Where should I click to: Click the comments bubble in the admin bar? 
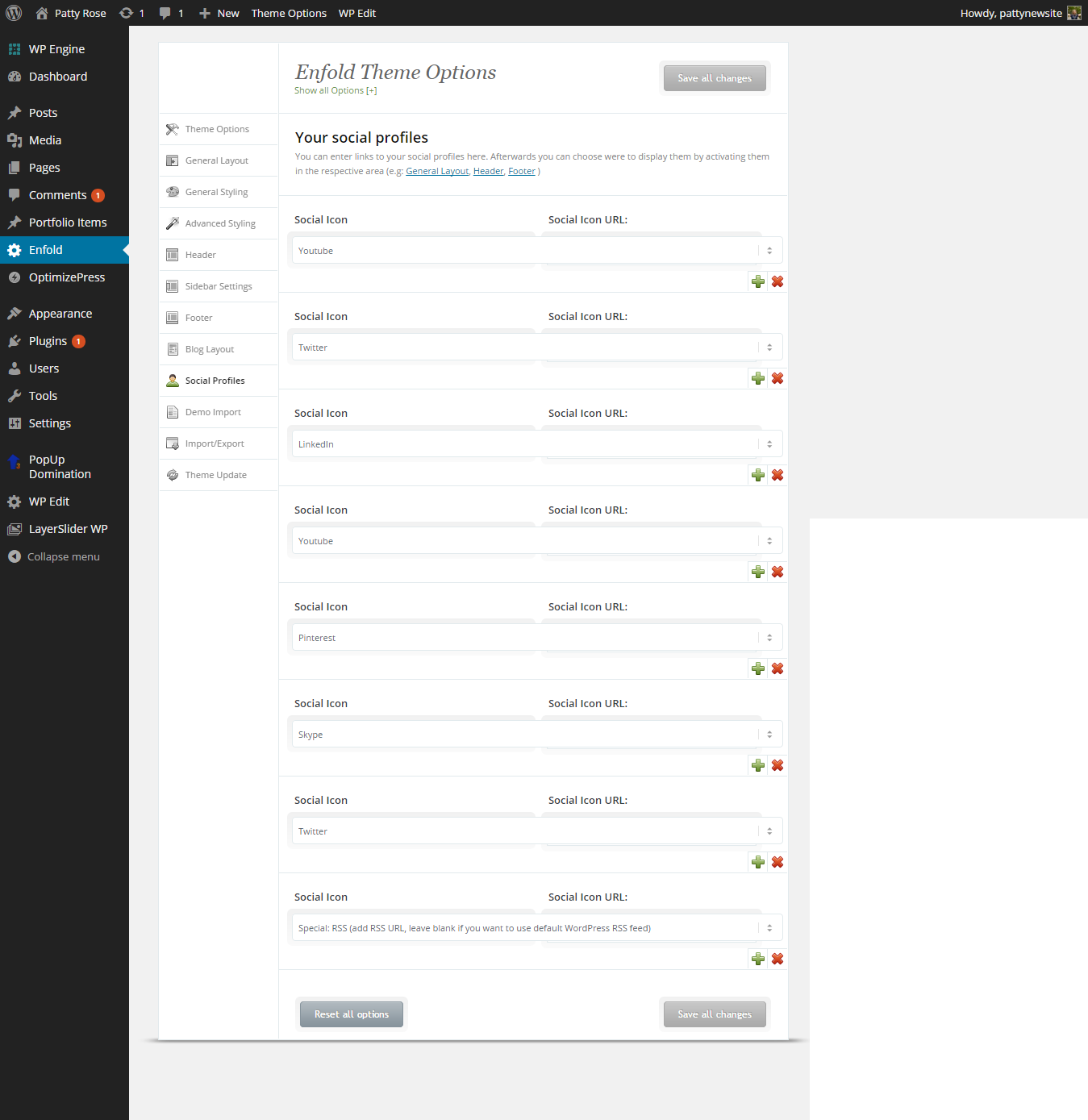tap(165, 13)
